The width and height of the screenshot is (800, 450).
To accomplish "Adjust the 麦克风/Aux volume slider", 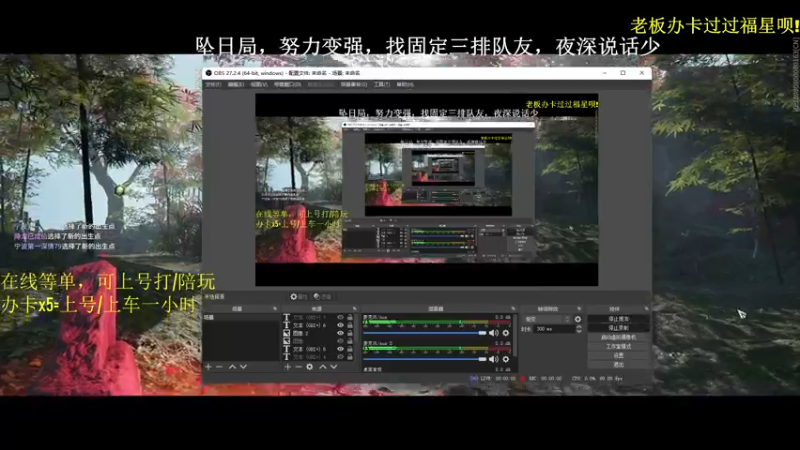I will (x=424, y=333).
